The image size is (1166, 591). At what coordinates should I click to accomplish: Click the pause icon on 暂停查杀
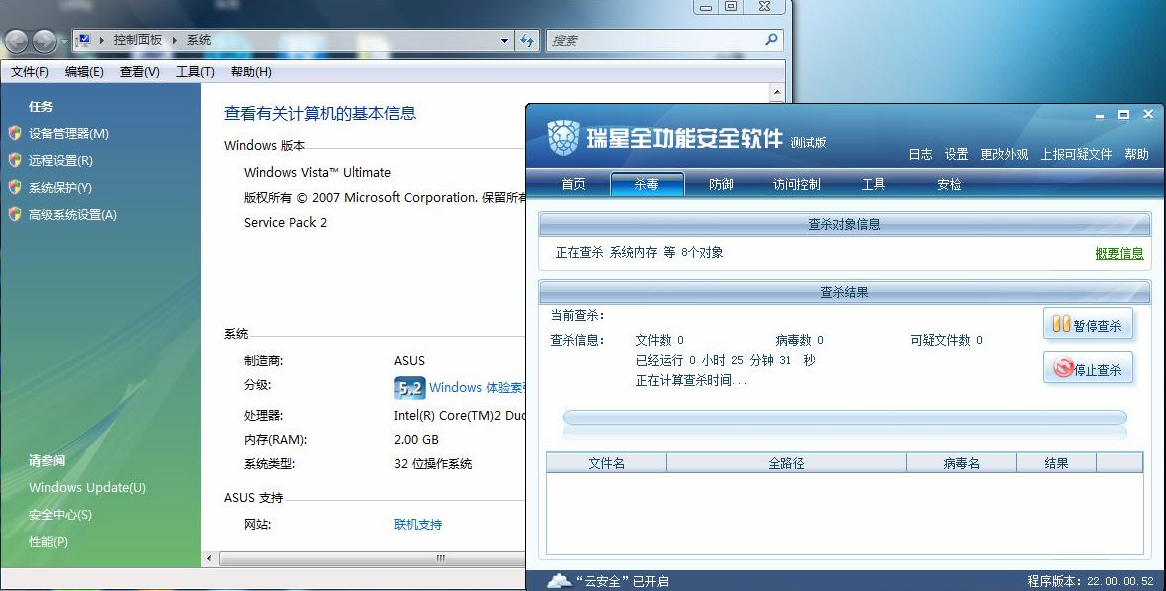1061,324
